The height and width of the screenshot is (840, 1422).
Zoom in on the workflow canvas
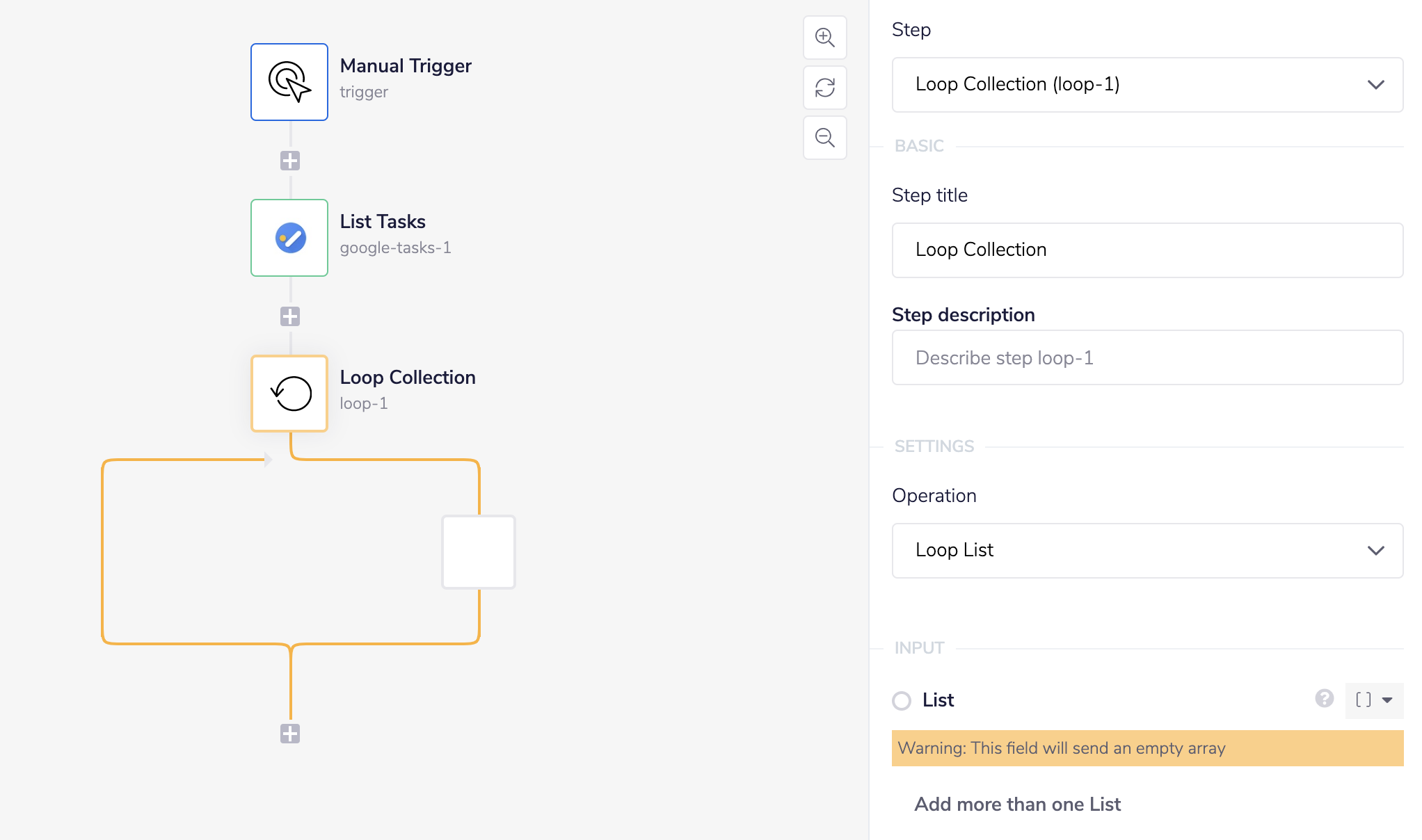point(824,38)
